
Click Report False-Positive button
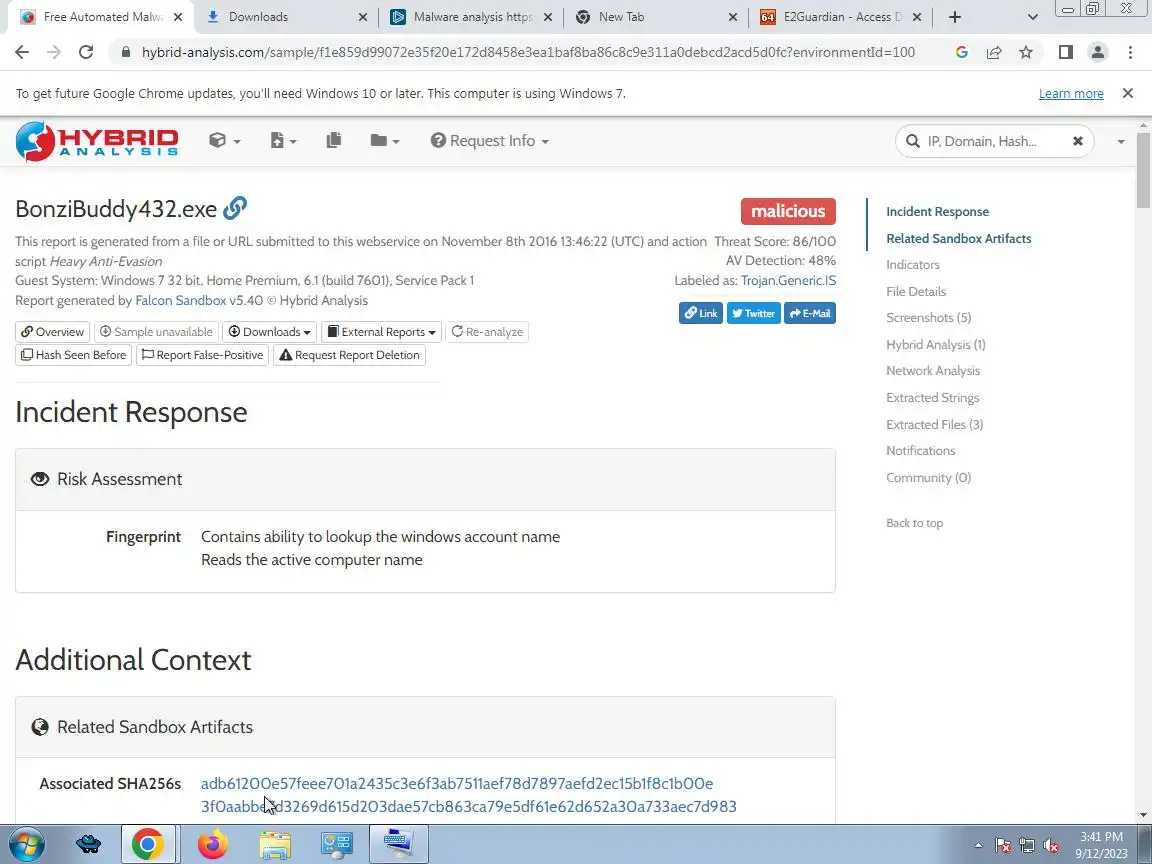point(202,355)
